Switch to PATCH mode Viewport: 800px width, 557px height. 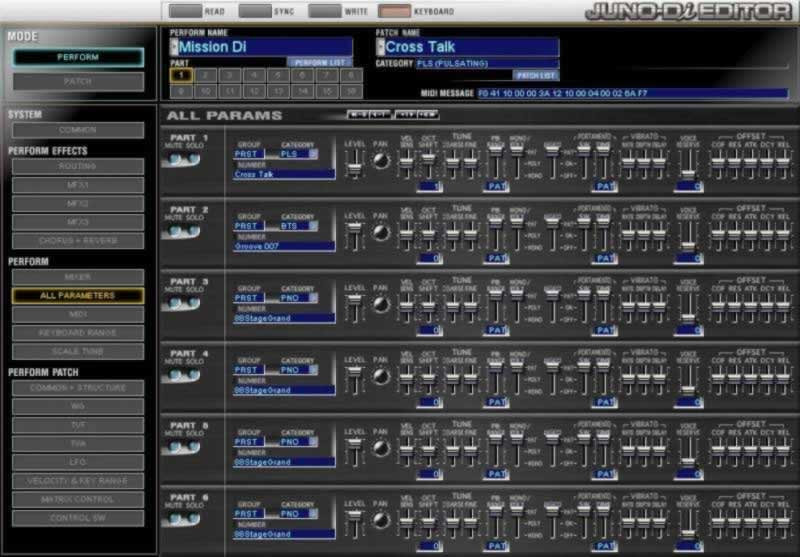(78, 81)
